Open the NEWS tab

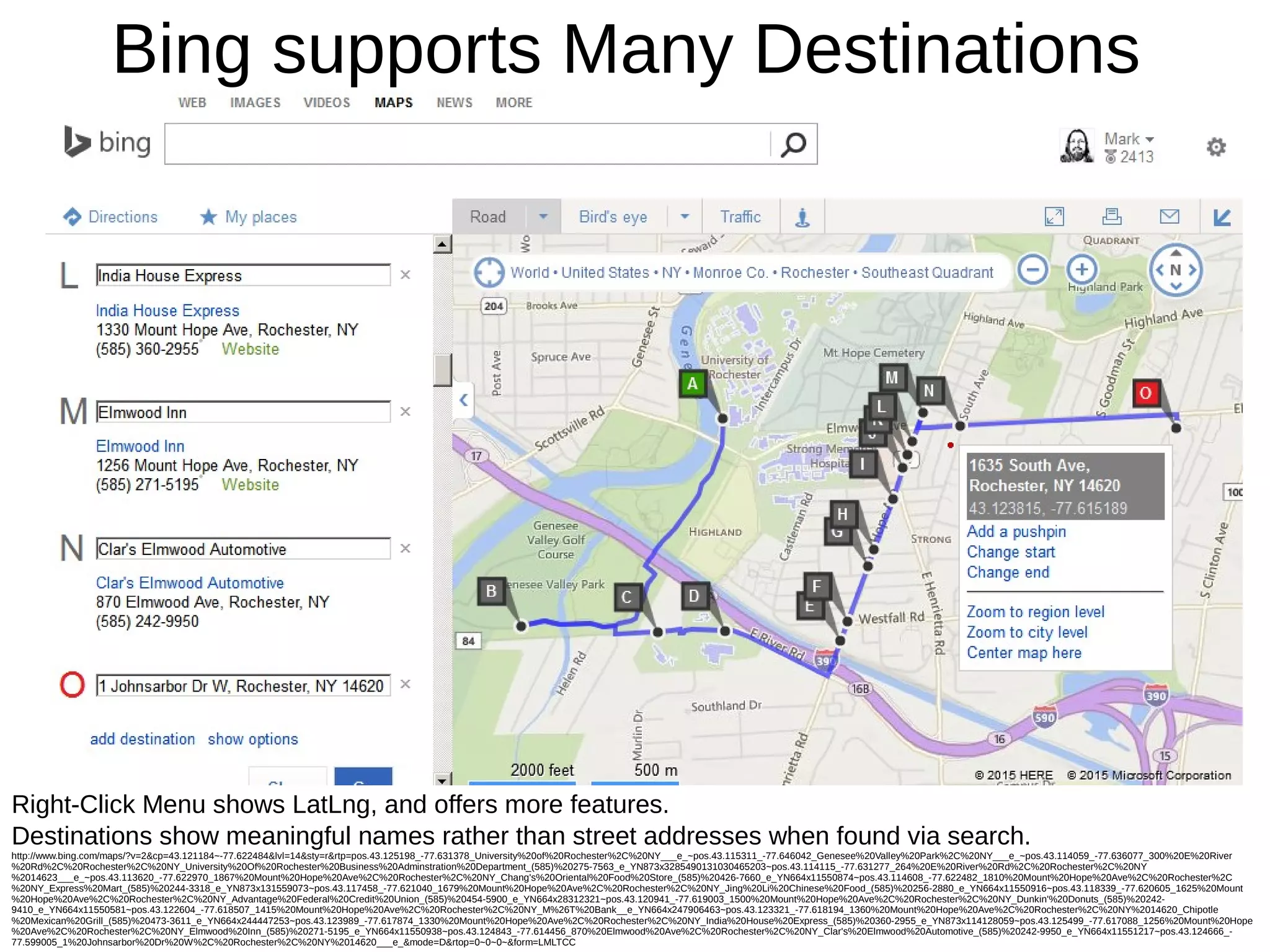click(x=455, y=103)
